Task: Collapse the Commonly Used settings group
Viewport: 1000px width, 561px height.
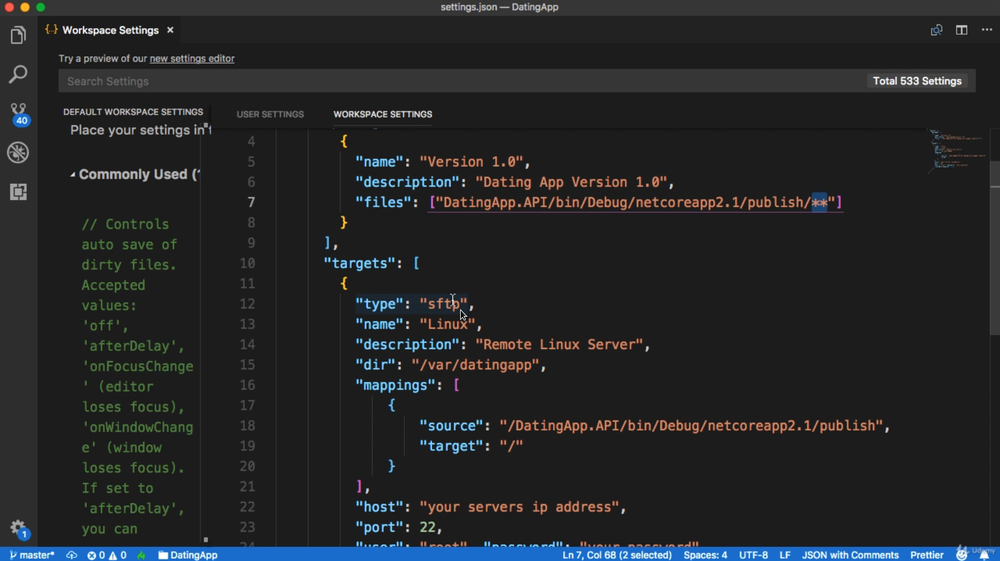Action: (73, 175)
